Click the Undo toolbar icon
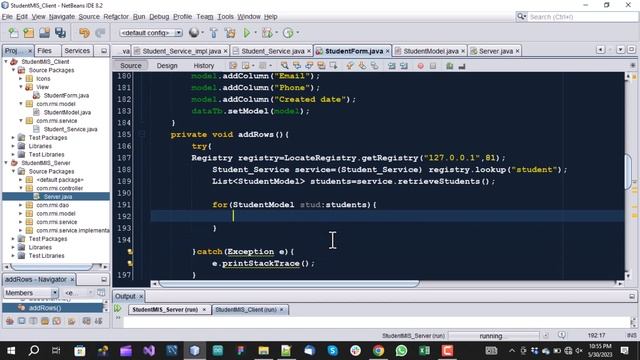640x360 pixels. (84, 33)
